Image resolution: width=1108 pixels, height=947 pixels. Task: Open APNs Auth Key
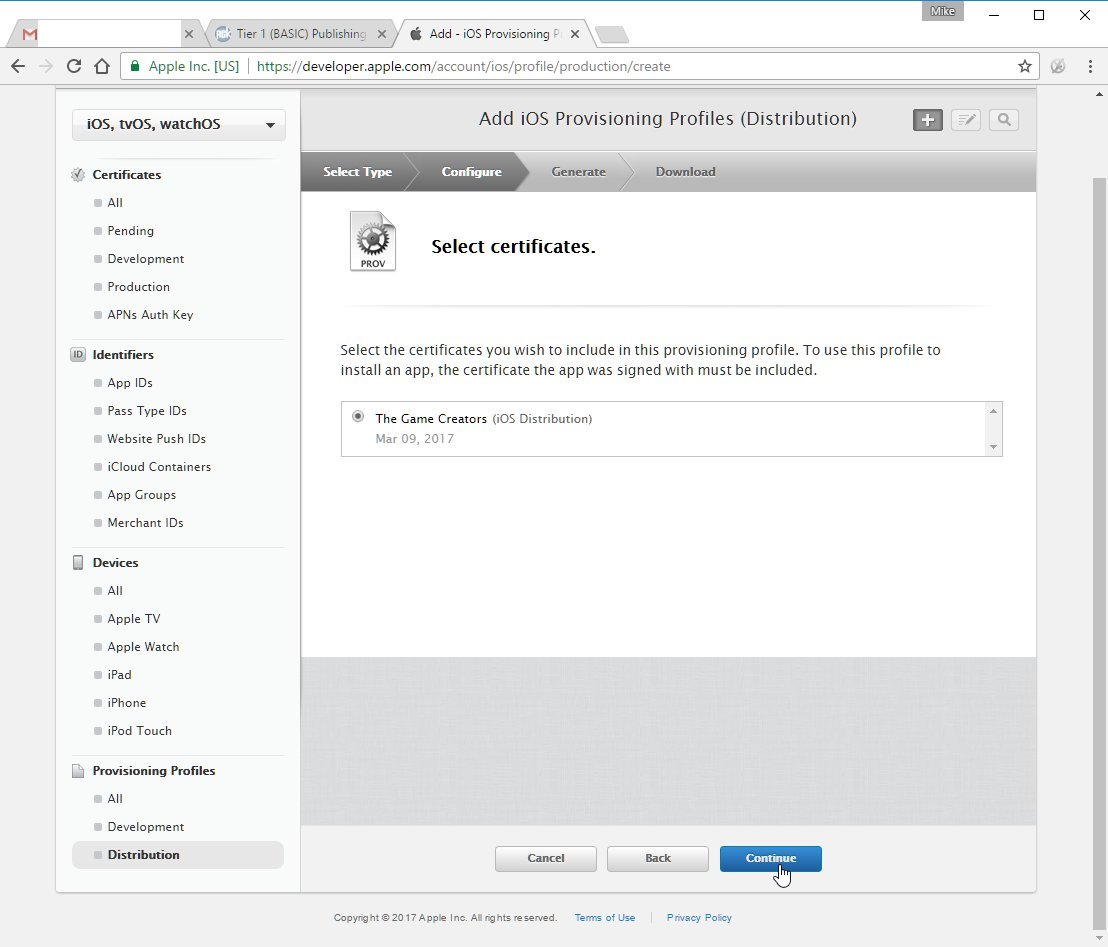pyautogui.click(x=150, y=315)
